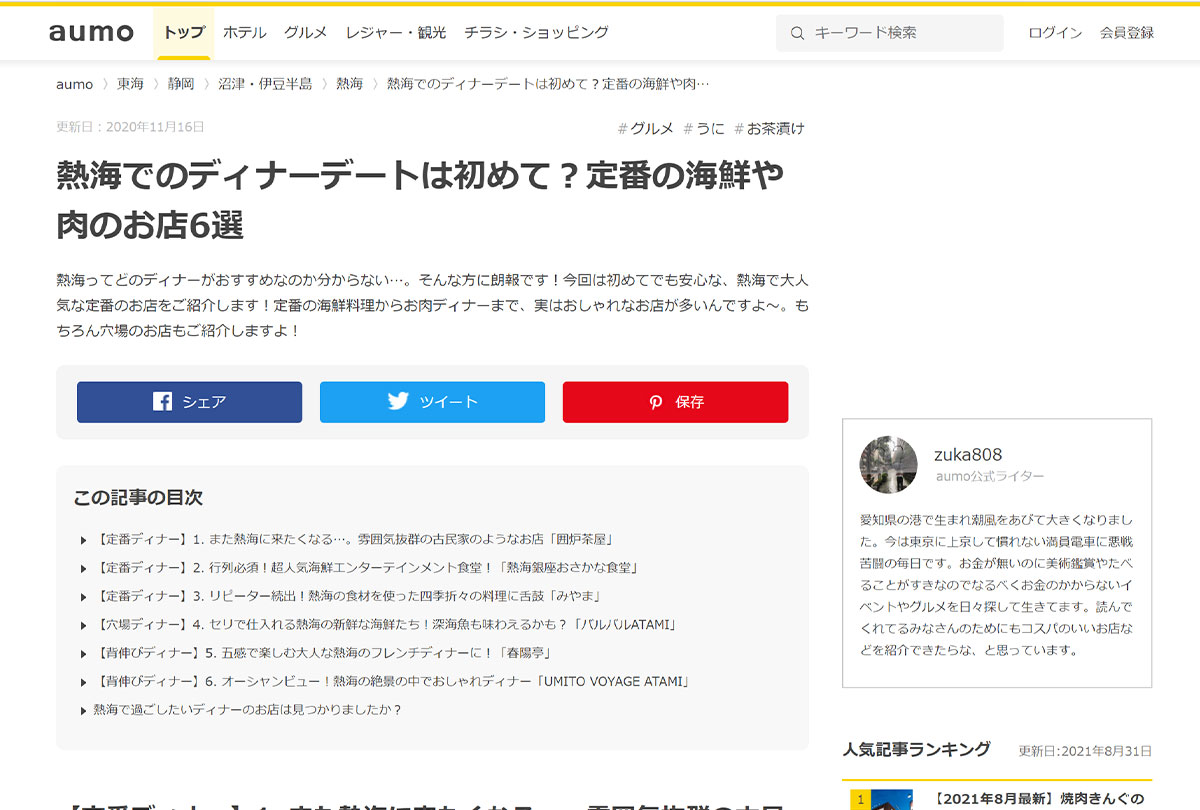
Task: Open ranking article 焼肉きんぐの
Action: 1040,799
